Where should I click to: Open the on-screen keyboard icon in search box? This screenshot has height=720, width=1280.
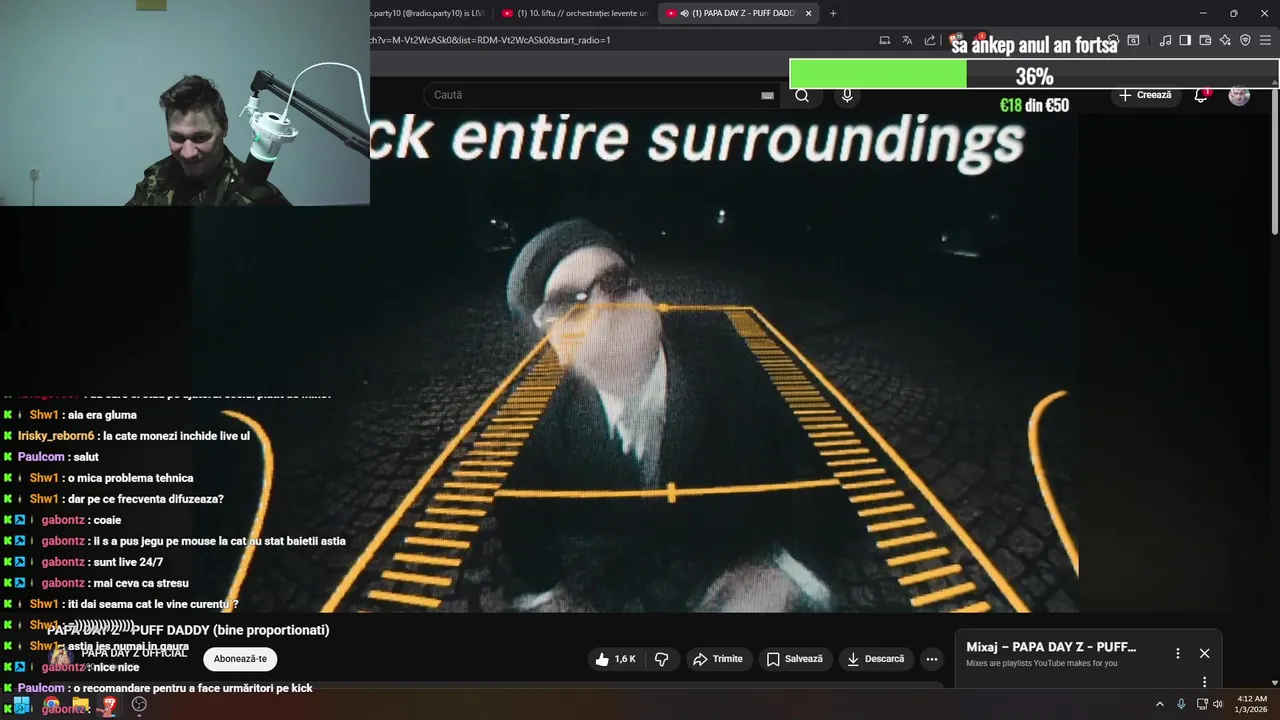(x=767, y=95)
